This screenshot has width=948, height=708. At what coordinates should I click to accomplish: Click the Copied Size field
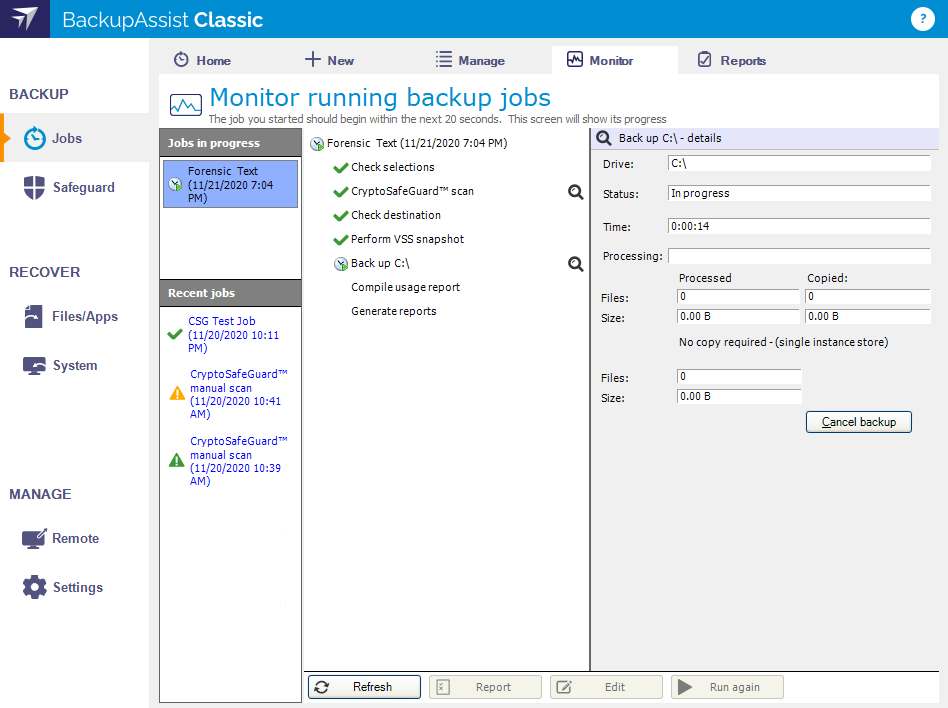click(868, 316)
